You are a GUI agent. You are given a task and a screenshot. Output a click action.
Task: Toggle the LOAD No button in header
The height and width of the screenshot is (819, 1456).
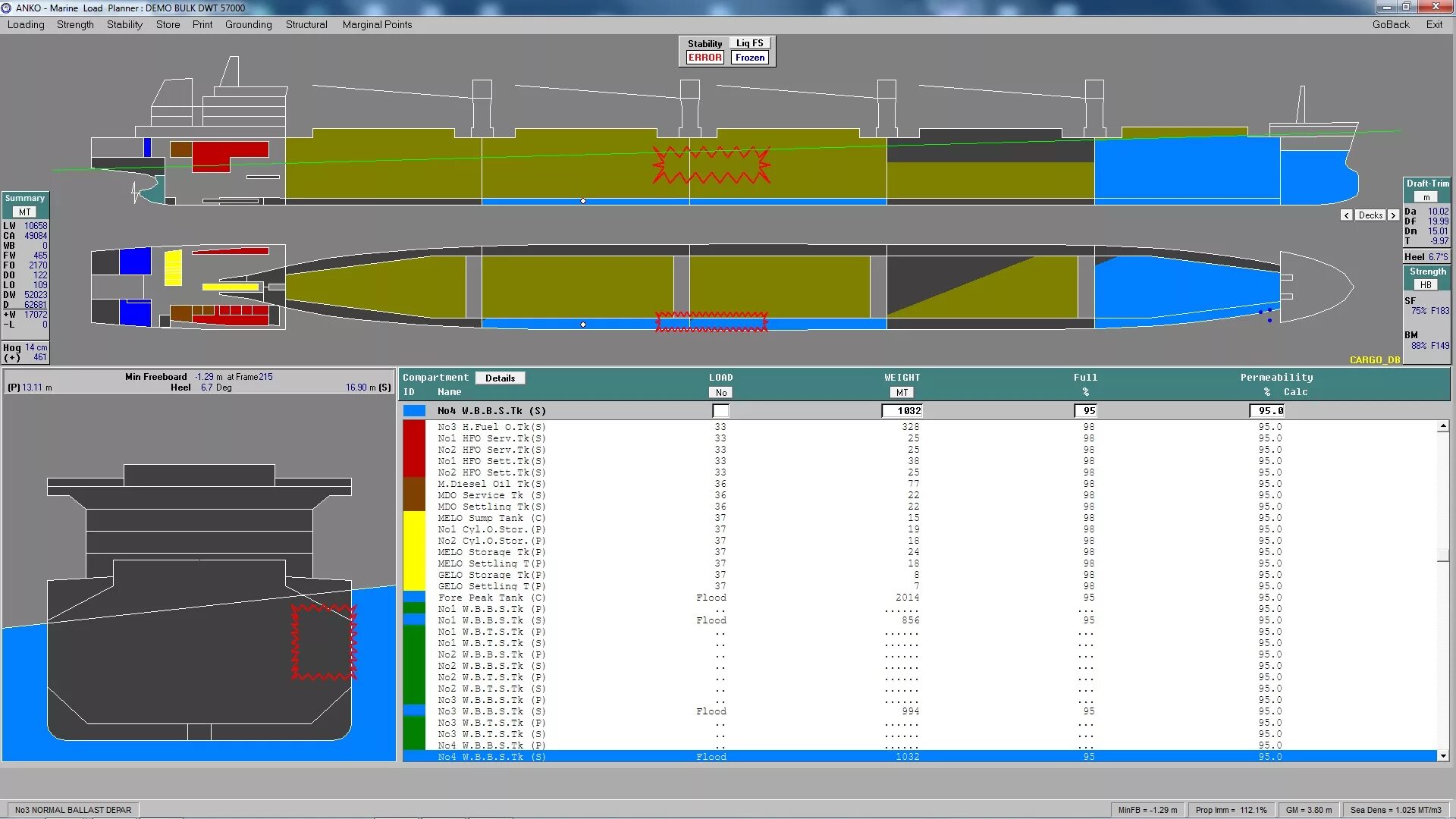720,393
